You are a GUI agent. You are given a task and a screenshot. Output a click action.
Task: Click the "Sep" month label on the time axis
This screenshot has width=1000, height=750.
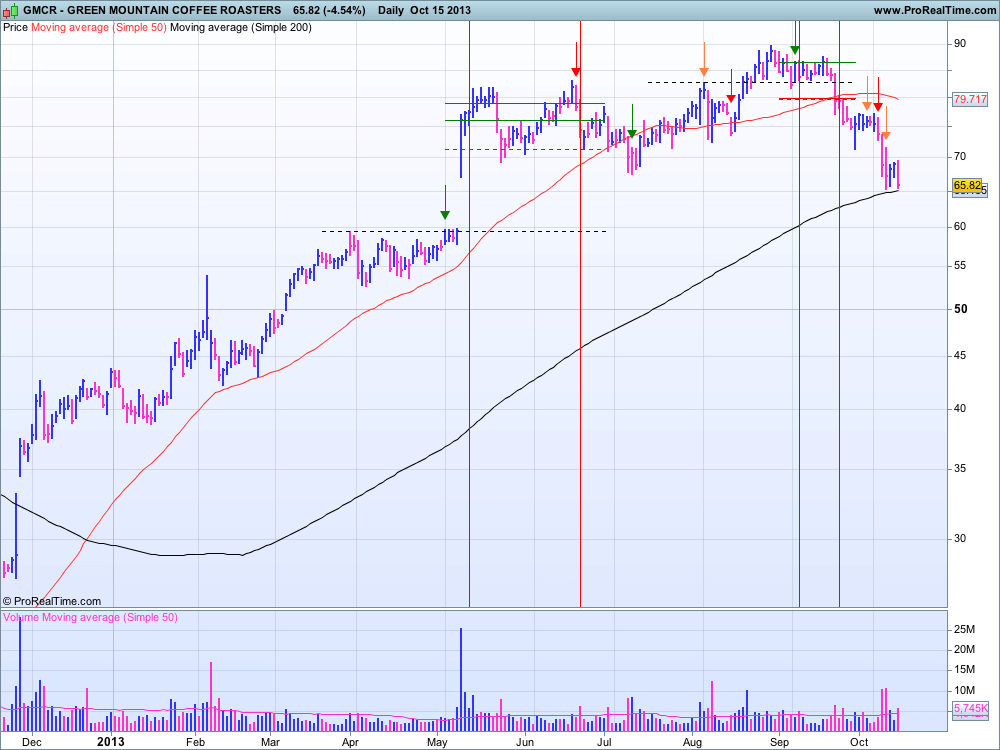coord(779,742)
